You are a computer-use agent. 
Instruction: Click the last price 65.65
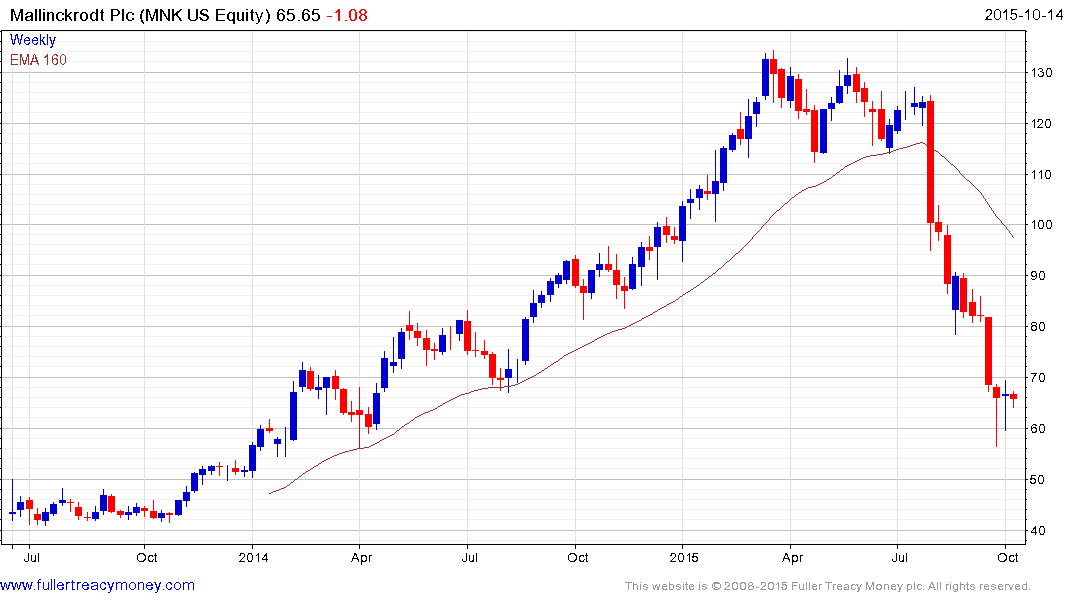click(x=298, y=15)
